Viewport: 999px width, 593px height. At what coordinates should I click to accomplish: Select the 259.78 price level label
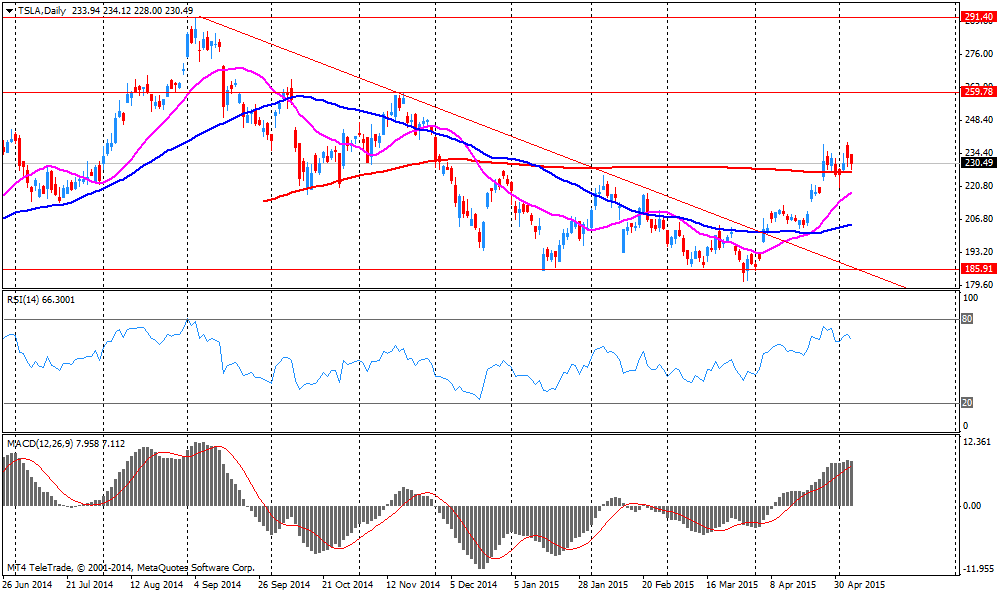click(x=979, y=92)
